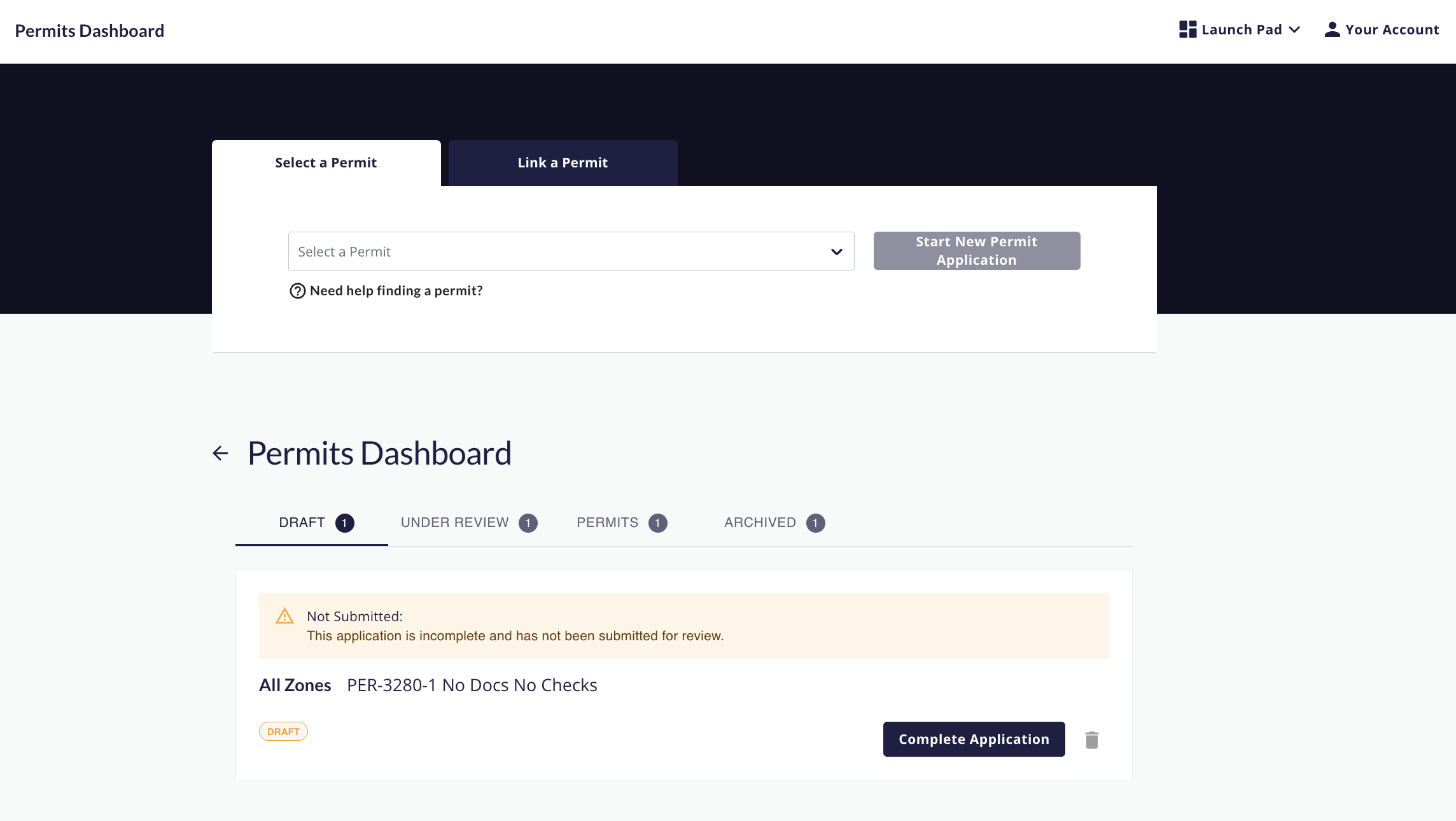Switch to the Link a Permit tab
Screen dimensions: 1456x821
[563, 163]
